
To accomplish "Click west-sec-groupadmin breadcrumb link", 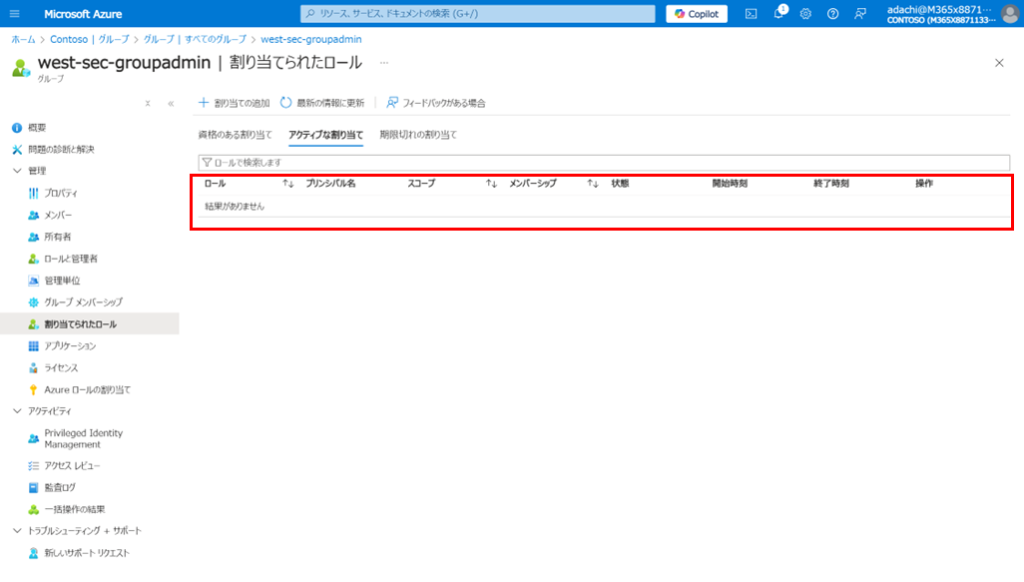I will (x=311, y=39).
